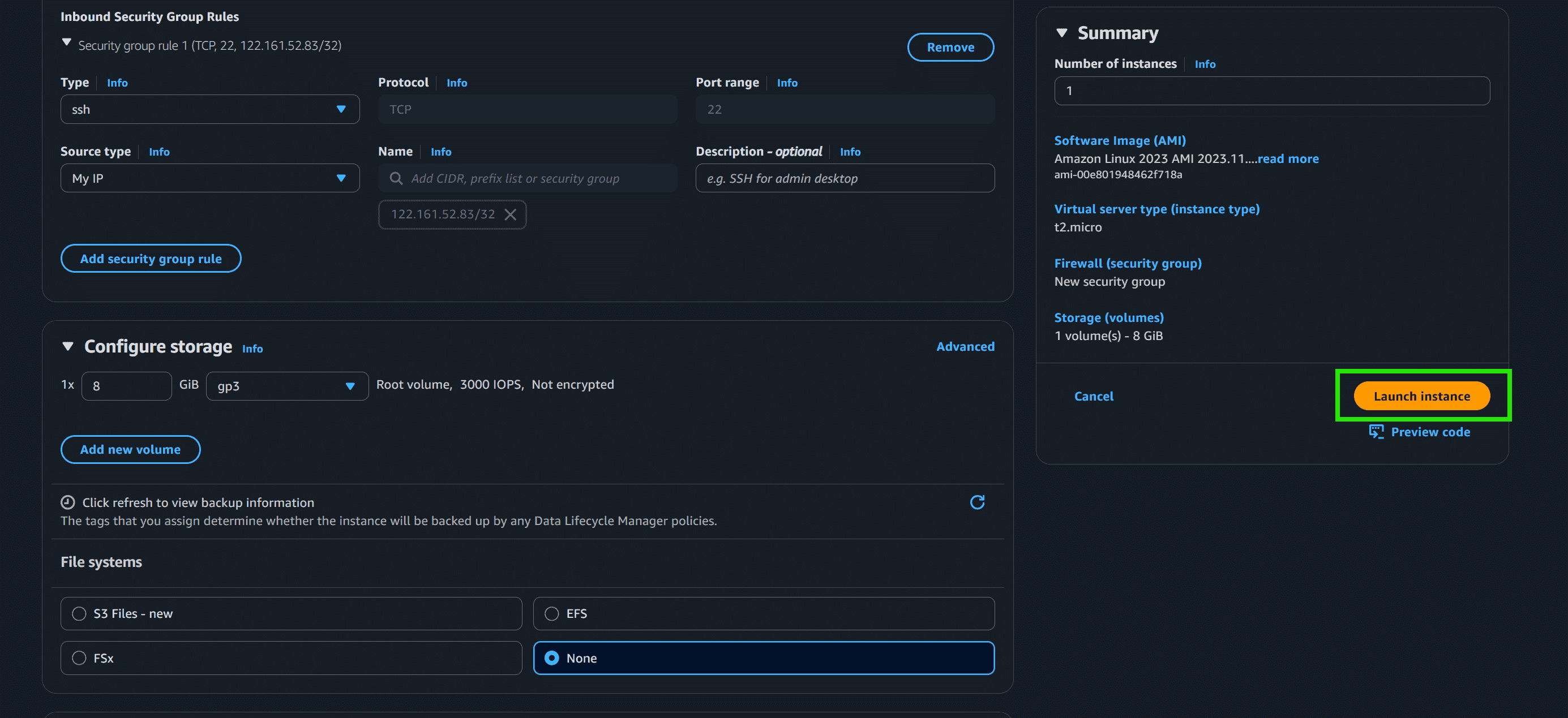Open Virtual server type summary link
This screenshot has width=1568, height=718.
[x=1156, y=209]
